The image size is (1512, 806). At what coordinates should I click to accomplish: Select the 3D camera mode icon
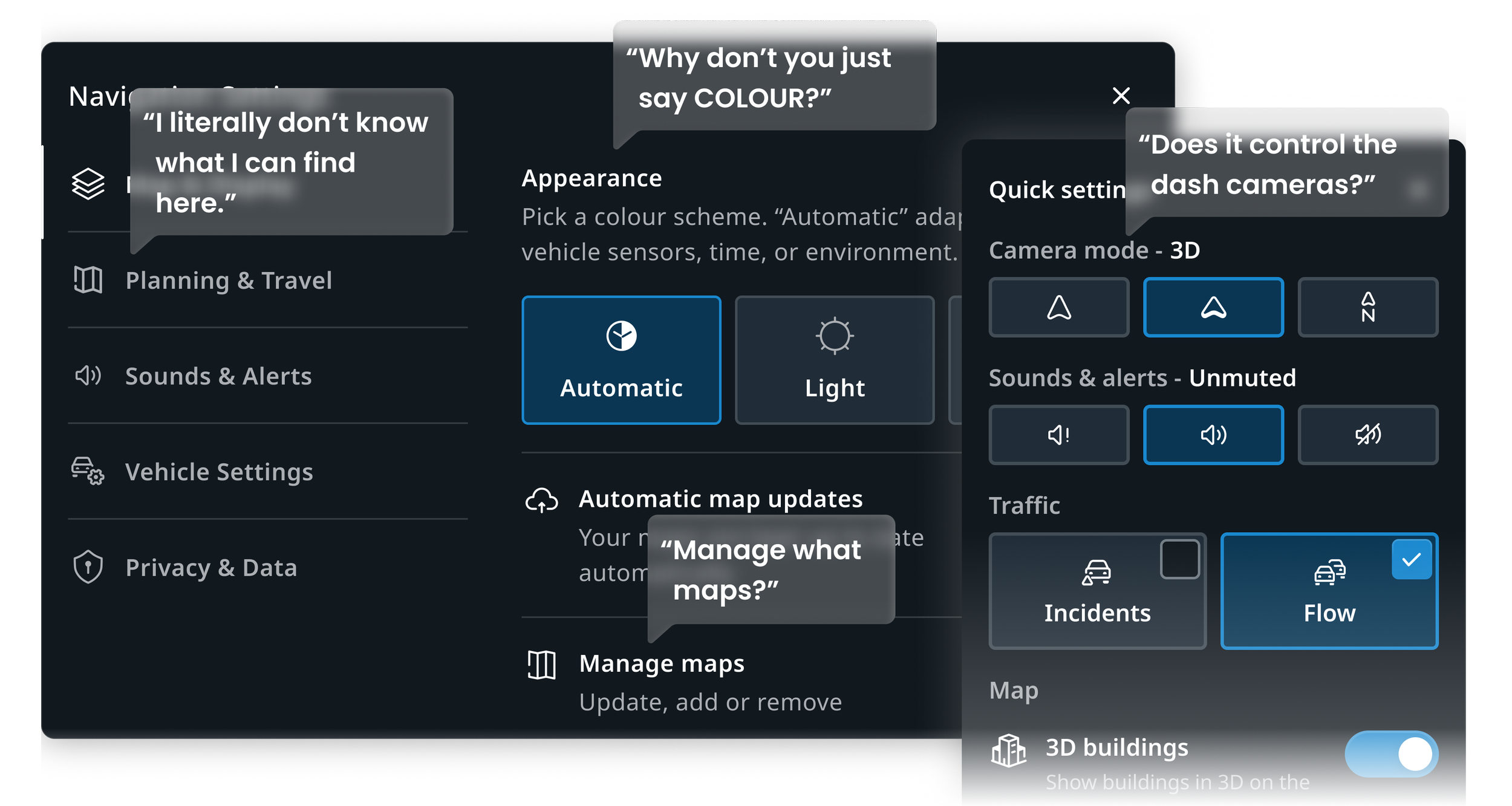1213,307
